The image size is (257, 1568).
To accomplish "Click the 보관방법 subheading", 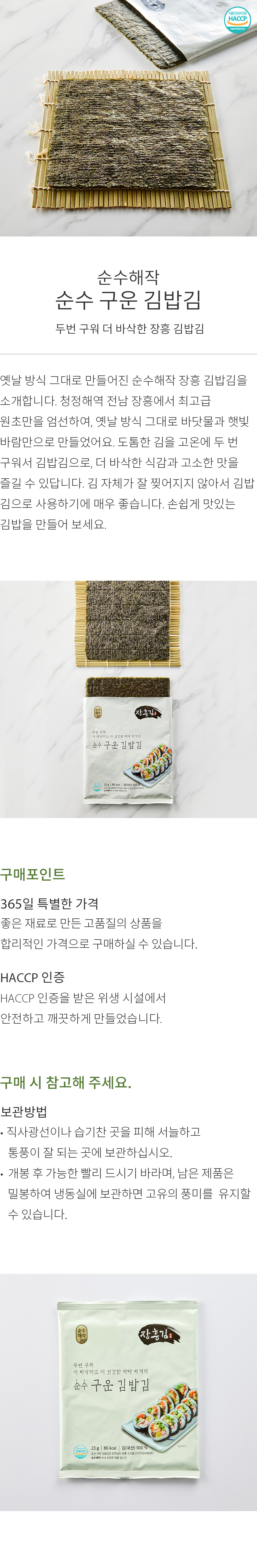I will [x=24, y=1112].
